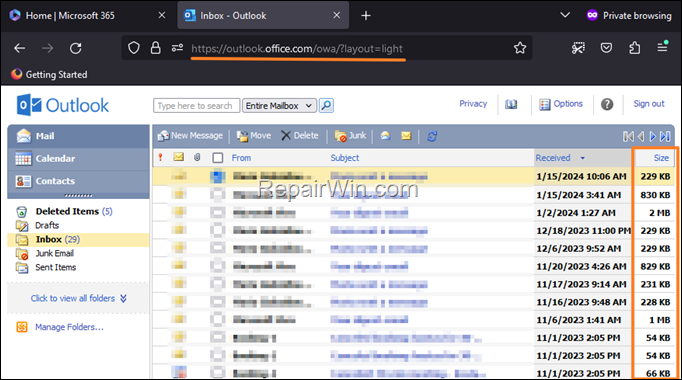Click the search magnifier button
Viewport: 682px width, 380px height.
pyautogui.click(x=326, y=105)
